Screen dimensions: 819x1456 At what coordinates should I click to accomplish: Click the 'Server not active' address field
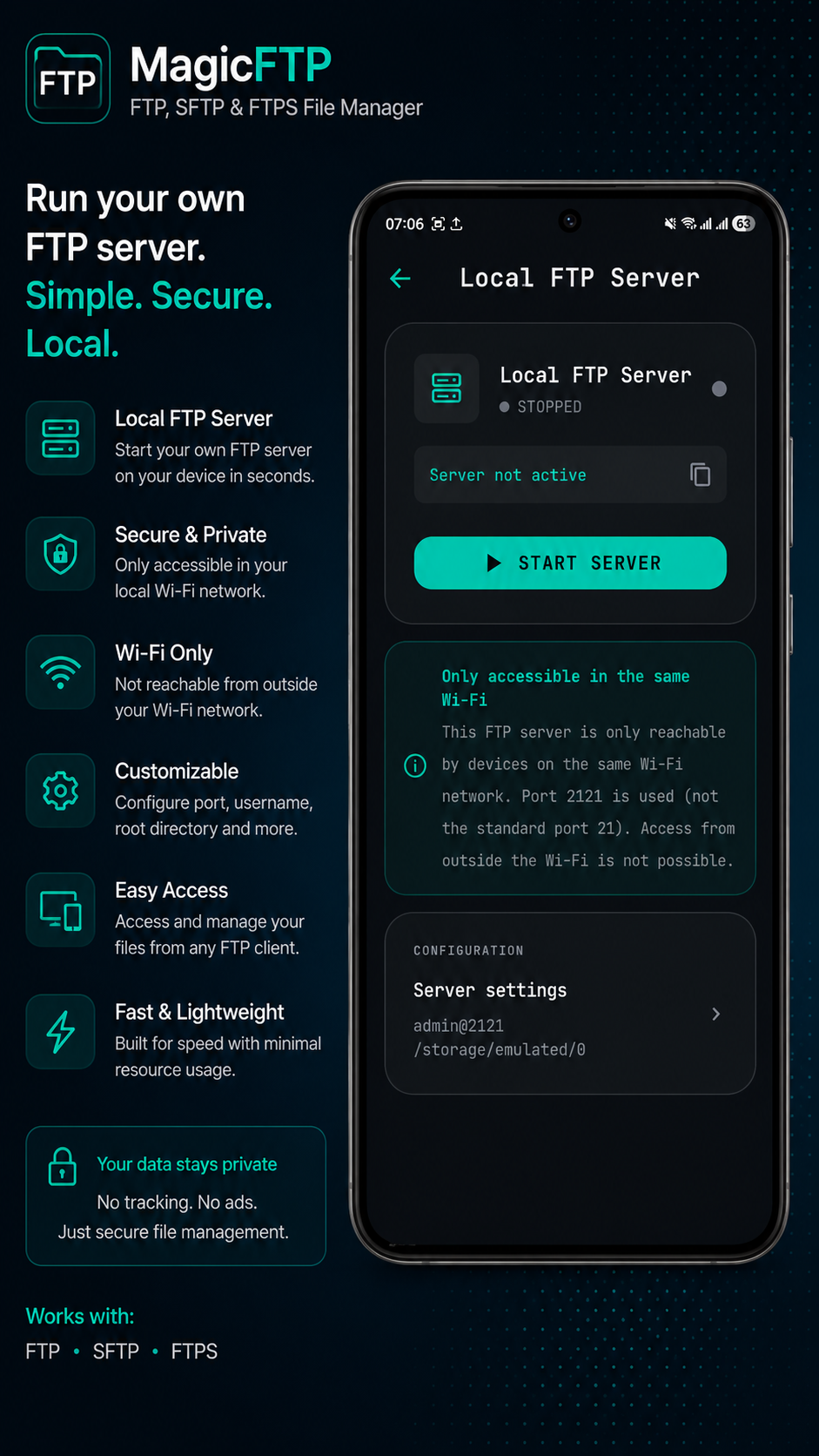pyautogui.click(x=570, y=475)
